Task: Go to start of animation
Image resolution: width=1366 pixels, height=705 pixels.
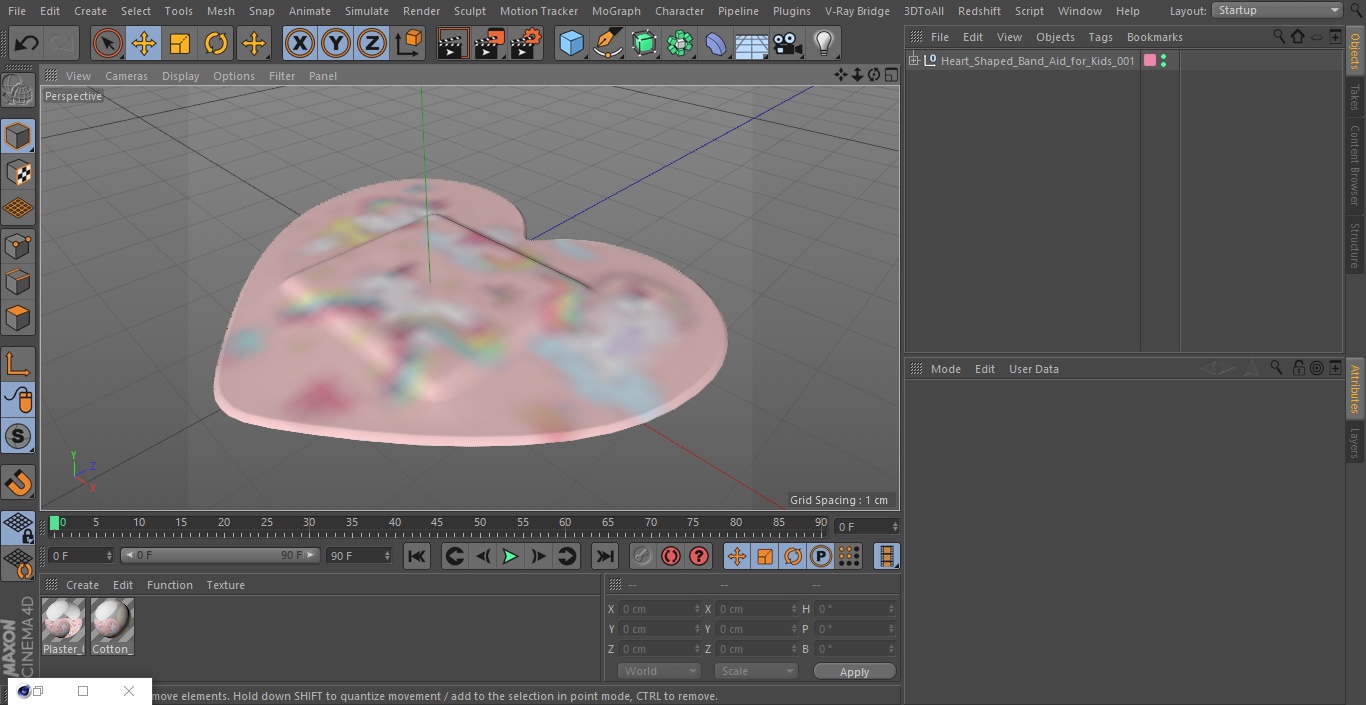Action: pyautogui.click(x=417, y=556)
